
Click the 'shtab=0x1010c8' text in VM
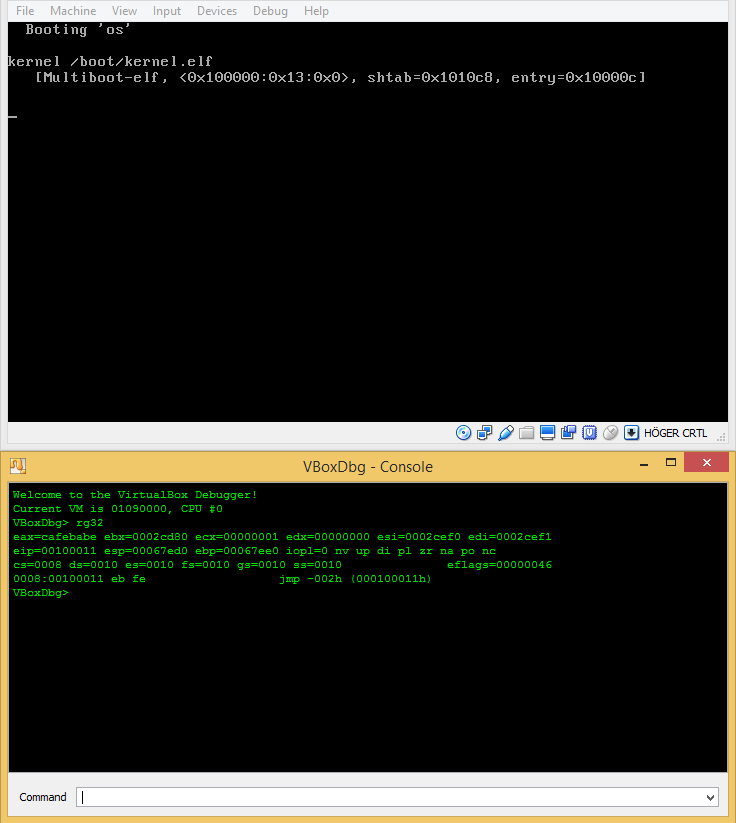430,78
